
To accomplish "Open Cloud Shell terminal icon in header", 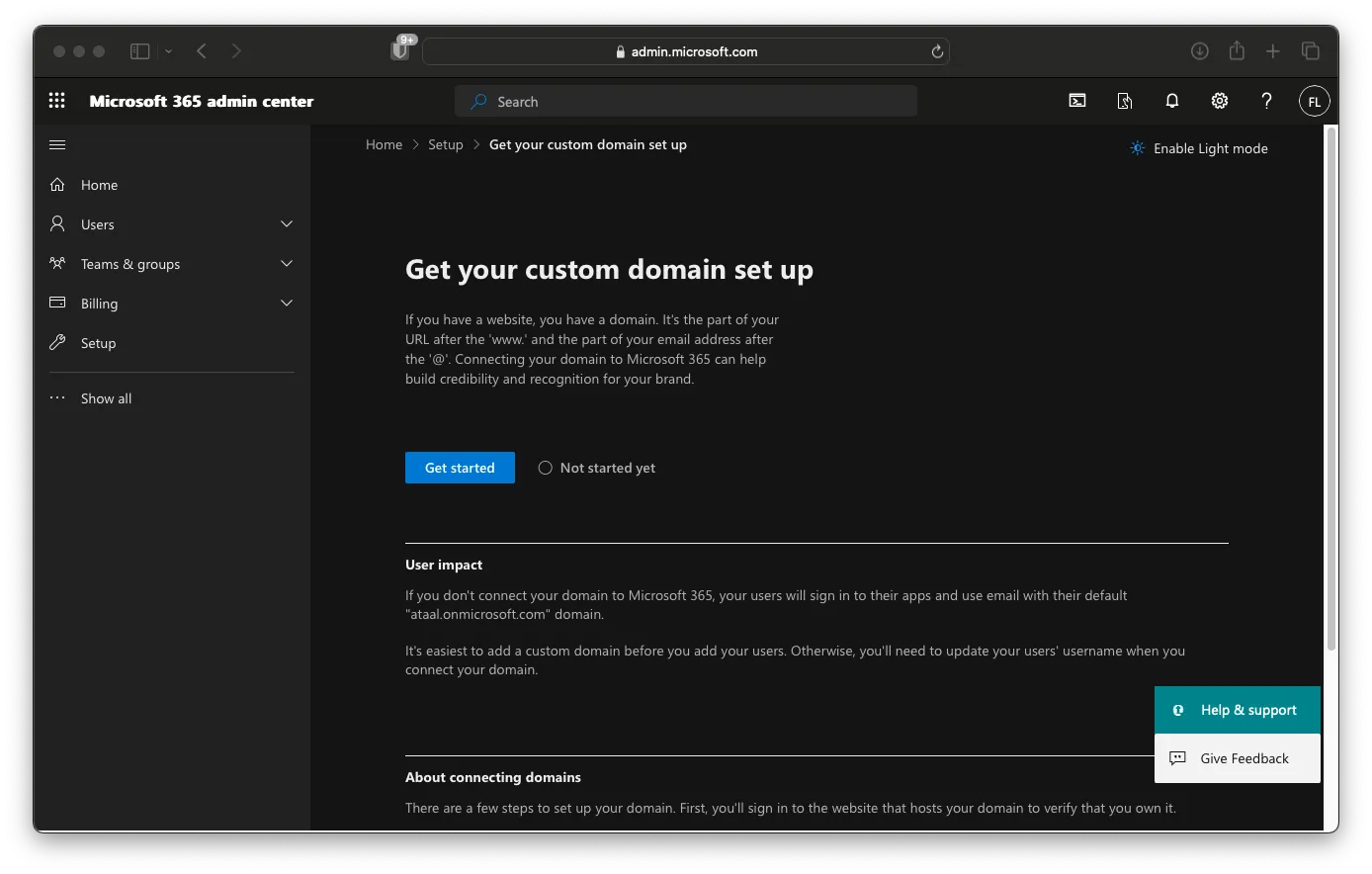I will click(1077, 101).
